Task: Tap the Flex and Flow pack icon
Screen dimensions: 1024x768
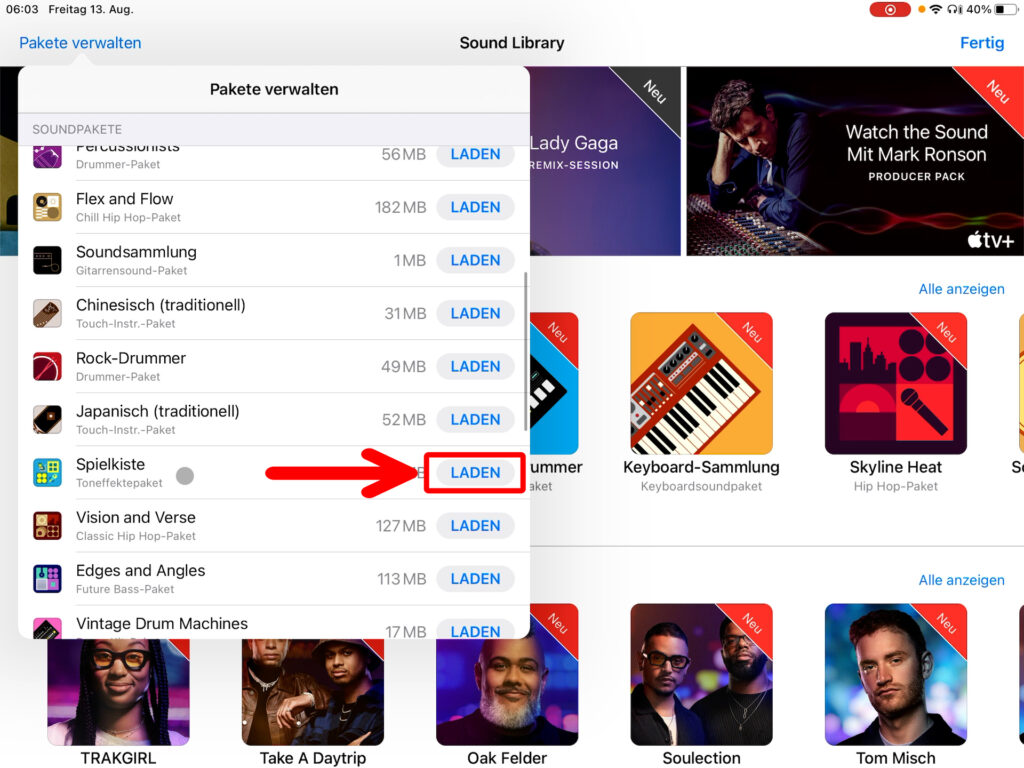Action: coord(47,207)
